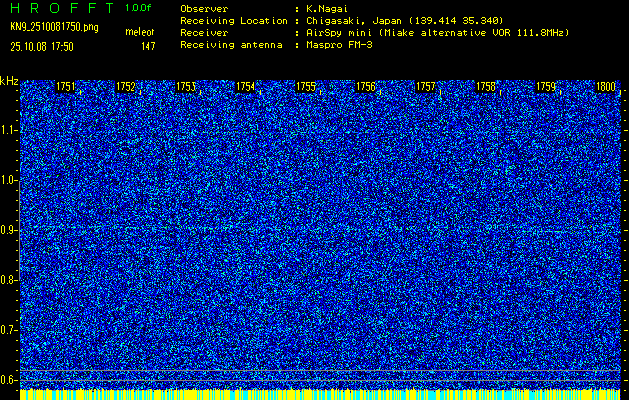Select the meteor label

pyautogui.click(x=139, y=33)
